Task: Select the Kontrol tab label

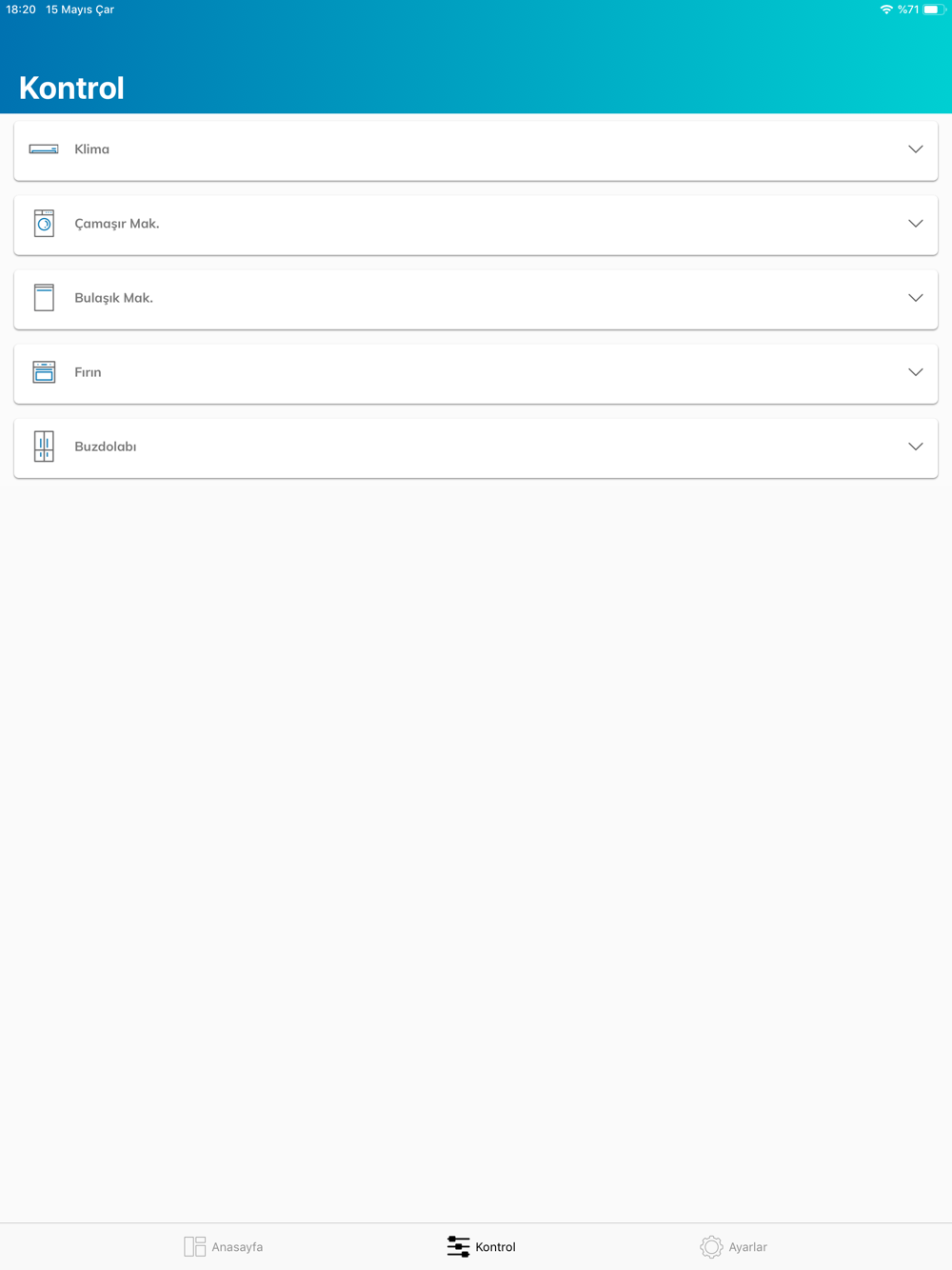Action: click(x=495, y=1247)
